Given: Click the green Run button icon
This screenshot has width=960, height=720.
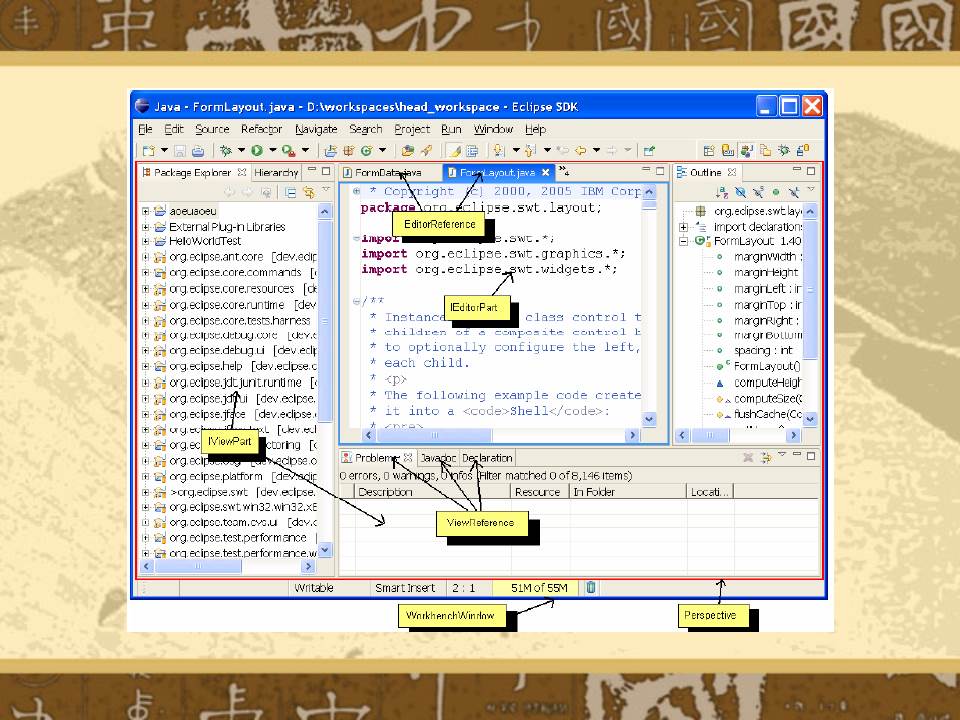Looking at the screenshot, I should point(257,151).
